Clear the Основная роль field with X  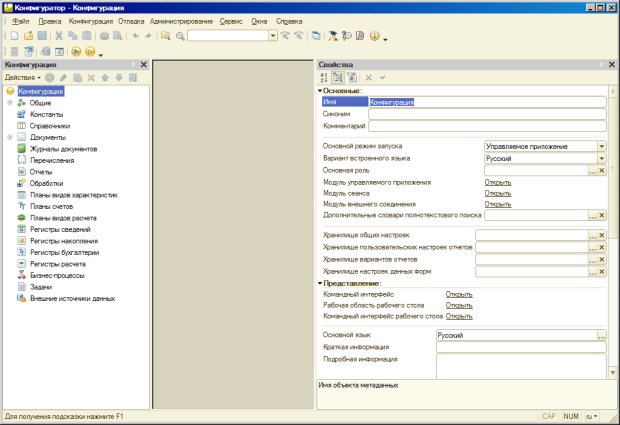602,170
